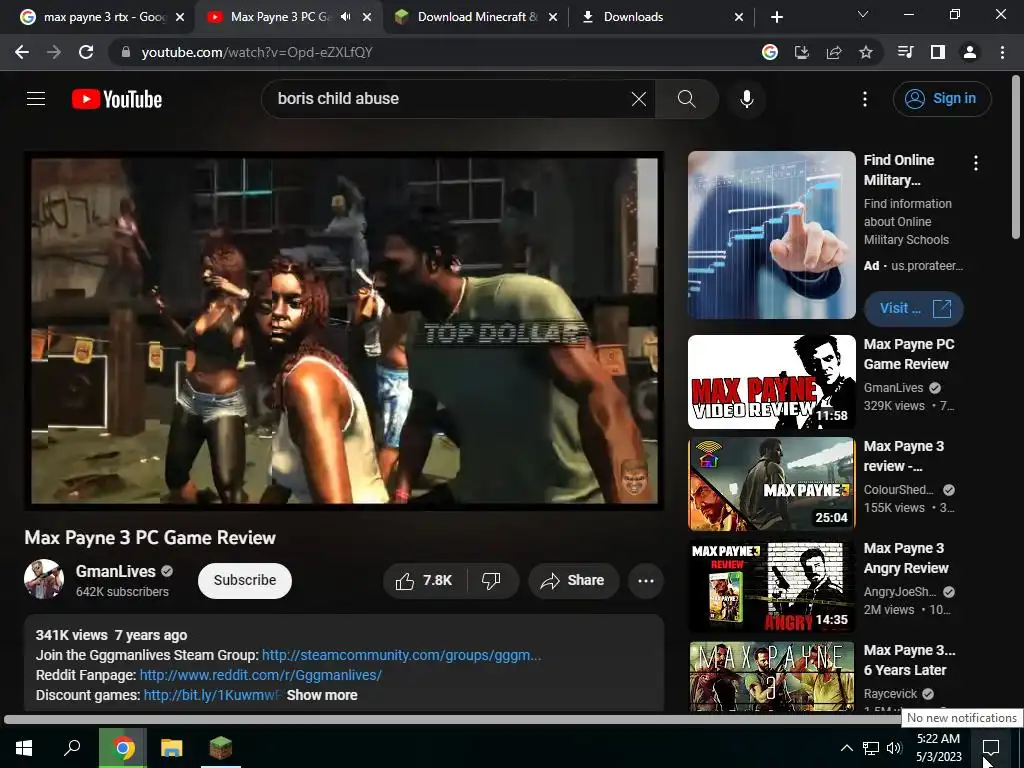Click the vertical page scrollbar

pos(1017,157)
